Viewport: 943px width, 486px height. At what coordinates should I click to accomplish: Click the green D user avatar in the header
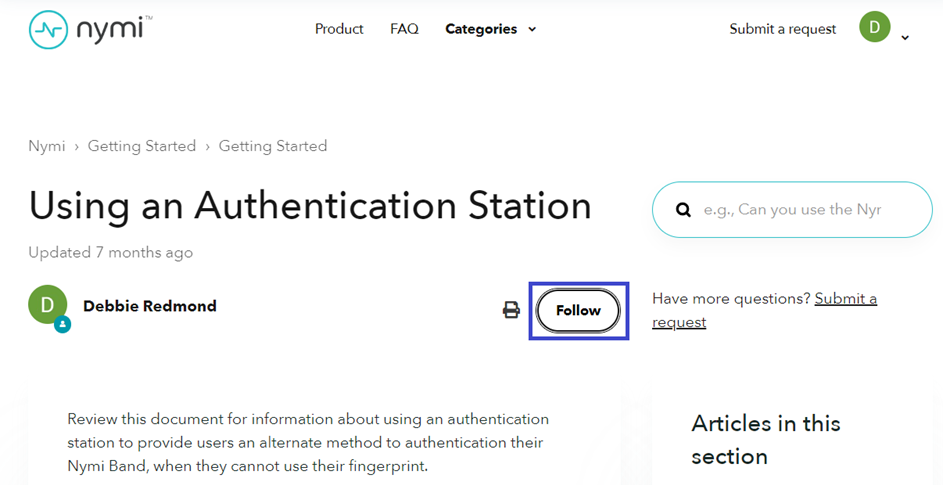[874, 26]
